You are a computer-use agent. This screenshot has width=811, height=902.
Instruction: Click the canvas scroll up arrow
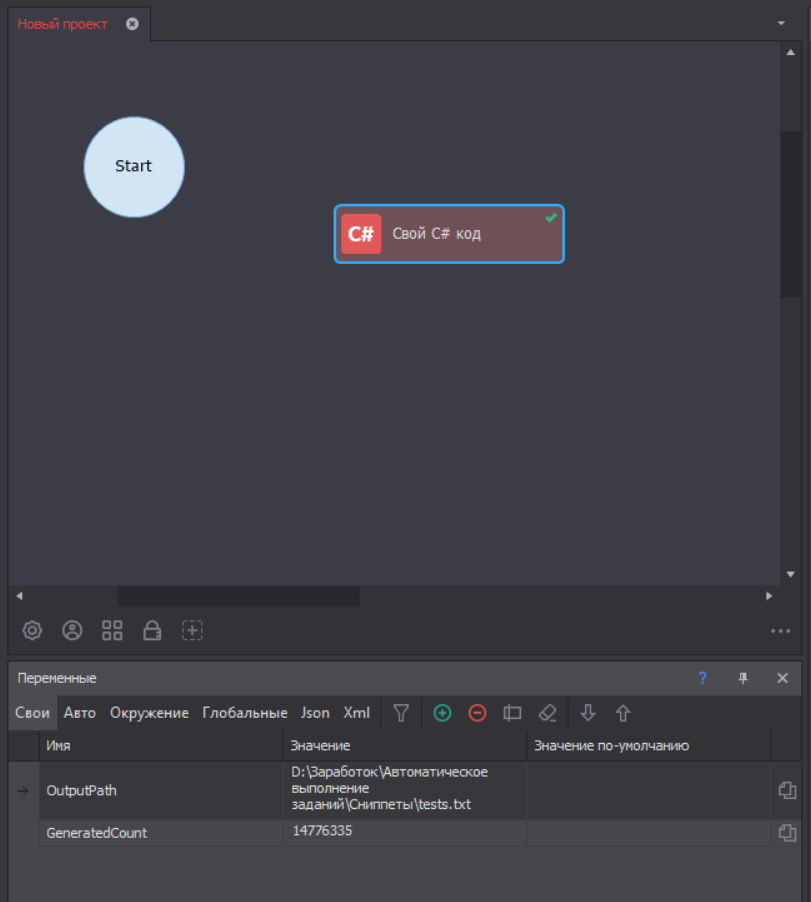point(791,52)
